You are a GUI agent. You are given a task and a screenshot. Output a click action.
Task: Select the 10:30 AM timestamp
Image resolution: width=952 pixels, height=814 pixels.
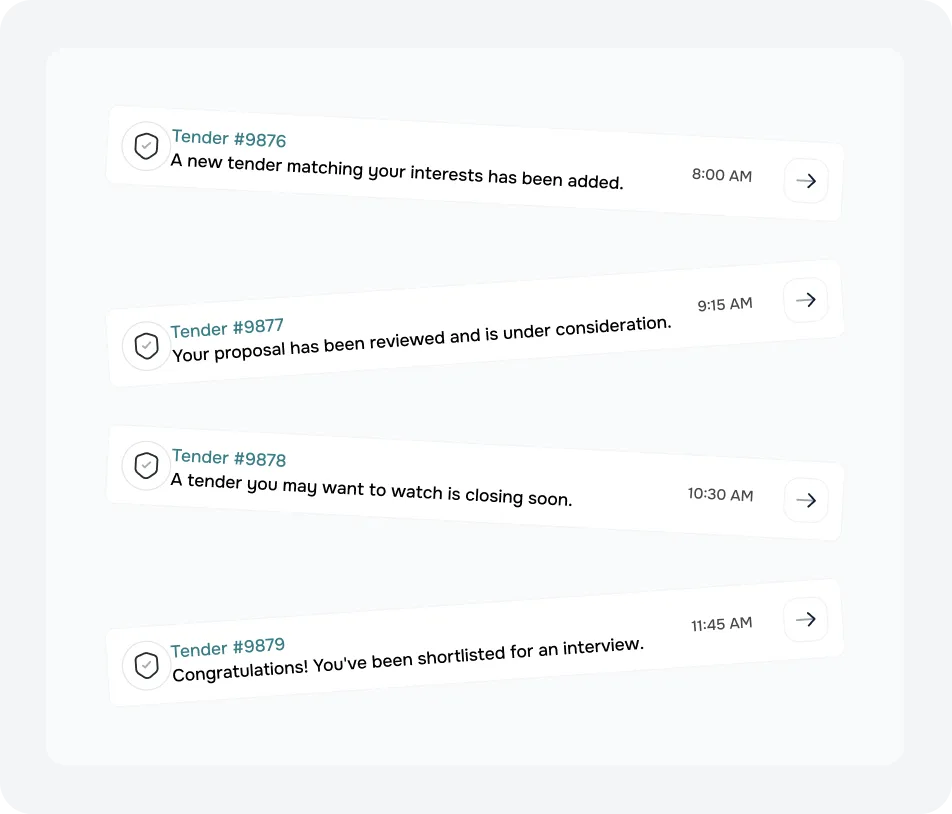(720, 494)
